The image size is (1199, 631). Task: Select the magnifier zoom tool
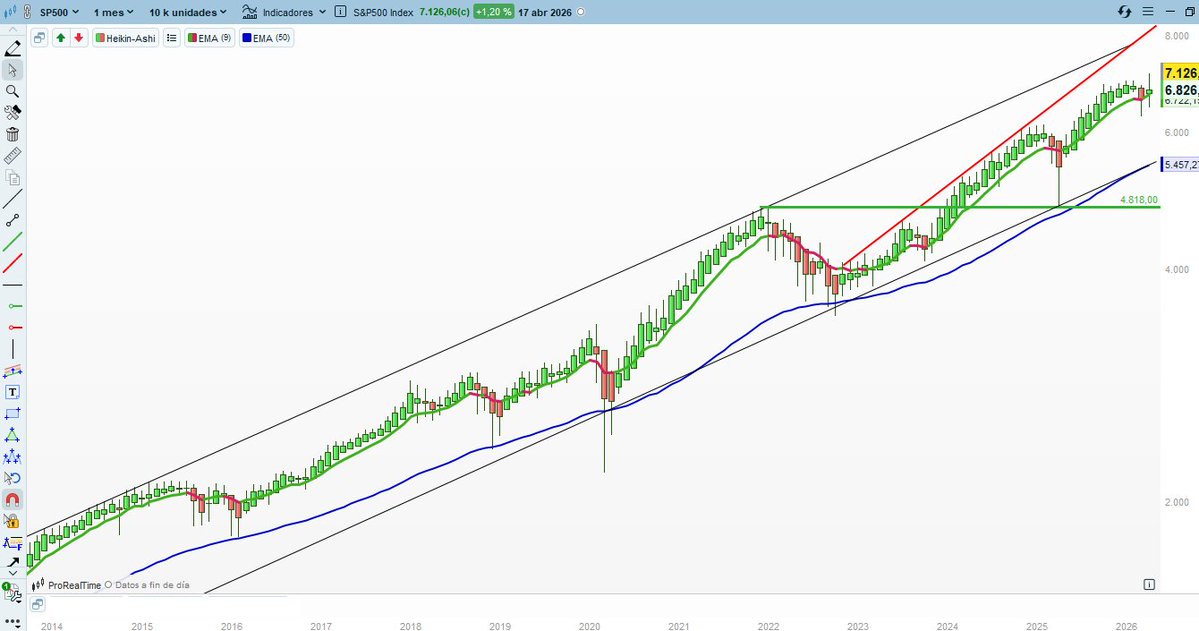point(12,91)
